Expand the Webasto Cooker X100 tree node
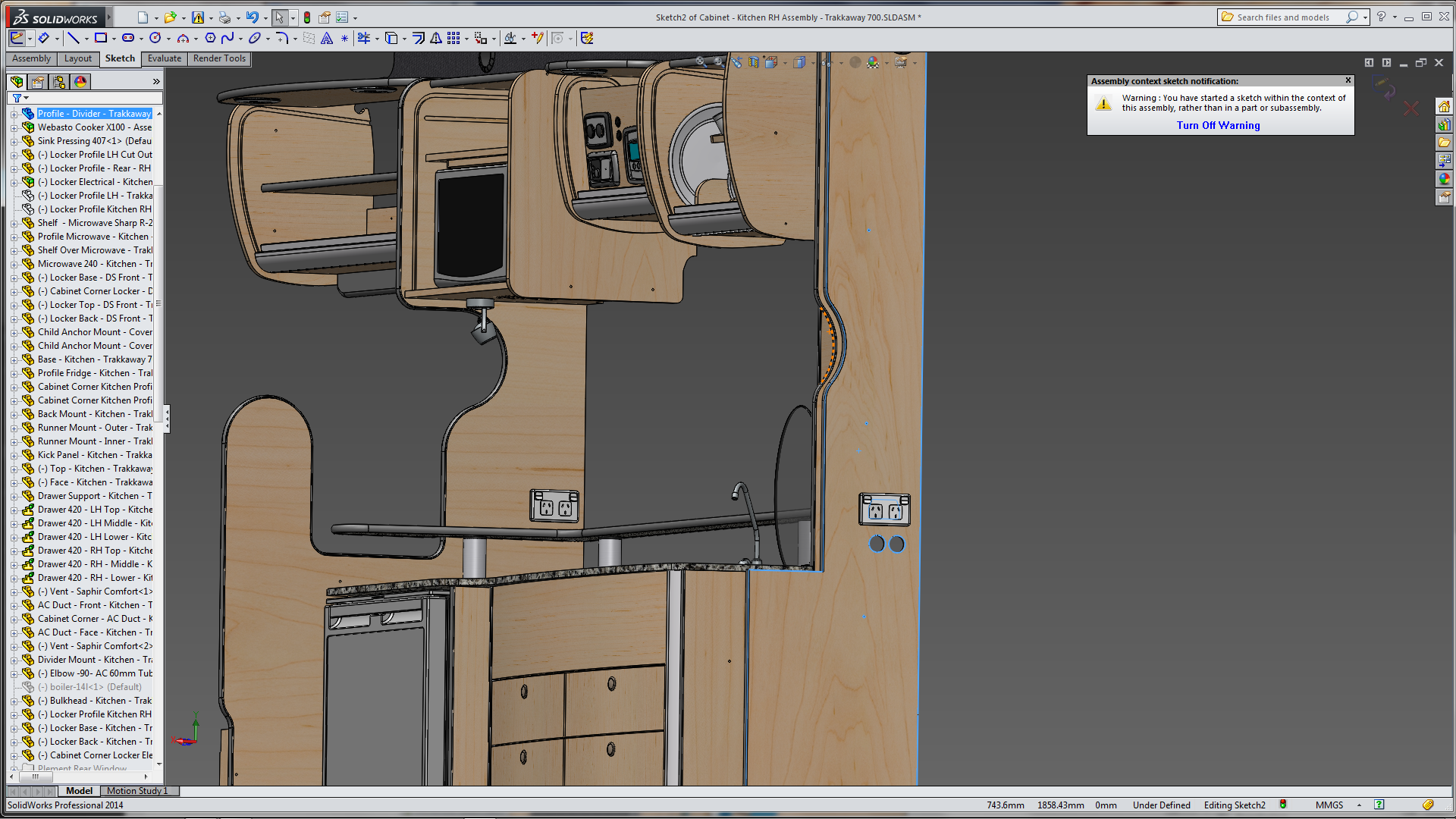 coord(14,127)
